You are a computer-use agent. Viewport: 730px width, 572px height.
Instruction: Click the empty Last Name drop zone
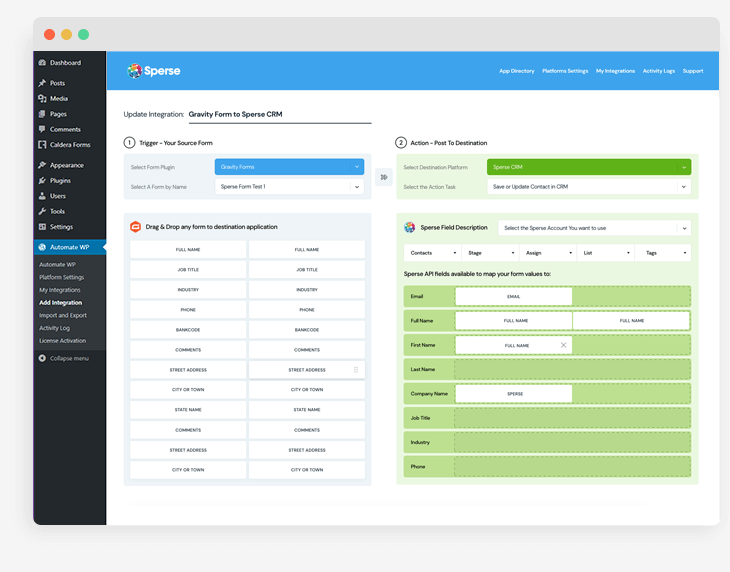(x=572, y=369)
